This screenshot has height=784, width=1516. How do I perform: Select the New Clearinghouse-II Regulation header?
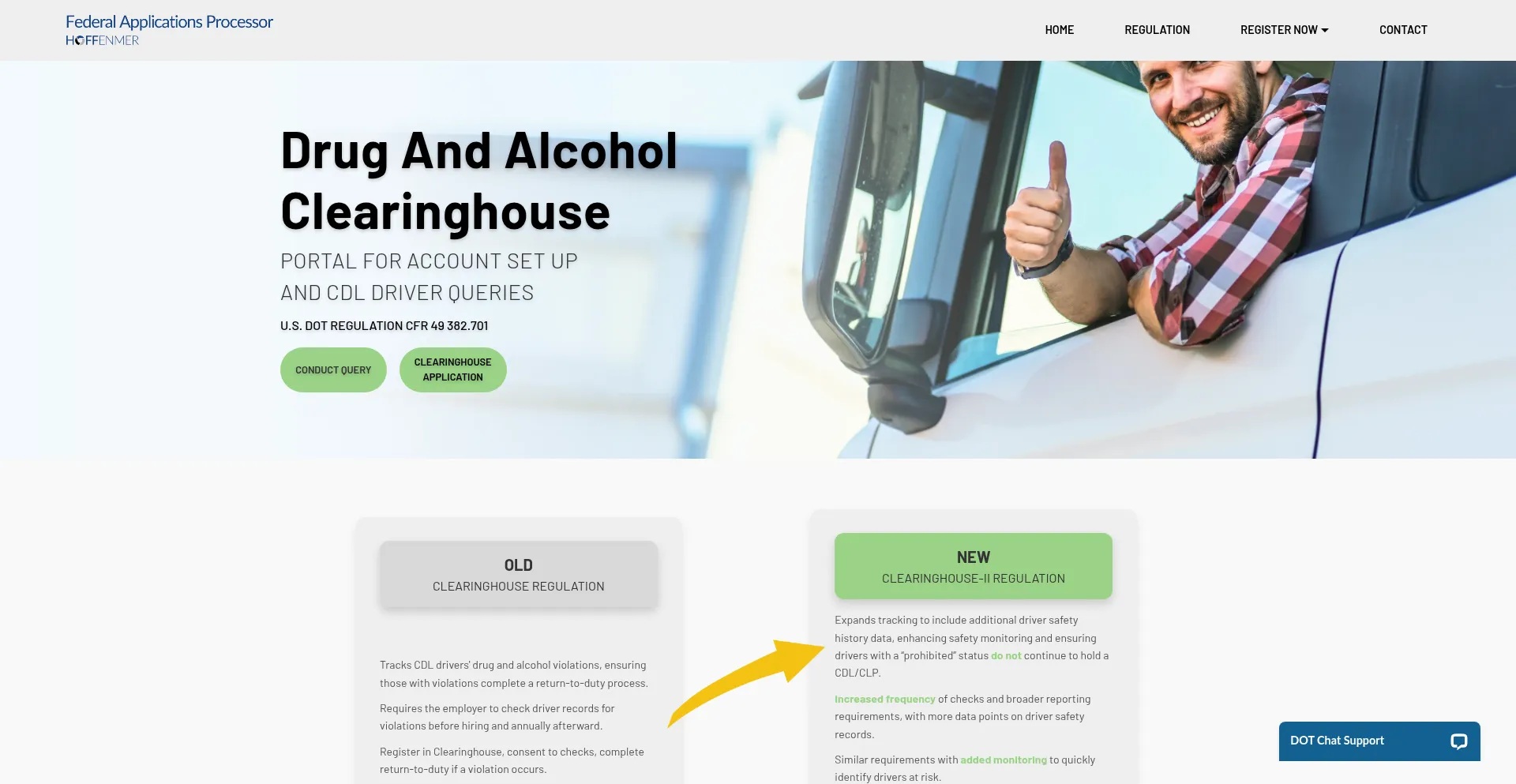(973, 566)
